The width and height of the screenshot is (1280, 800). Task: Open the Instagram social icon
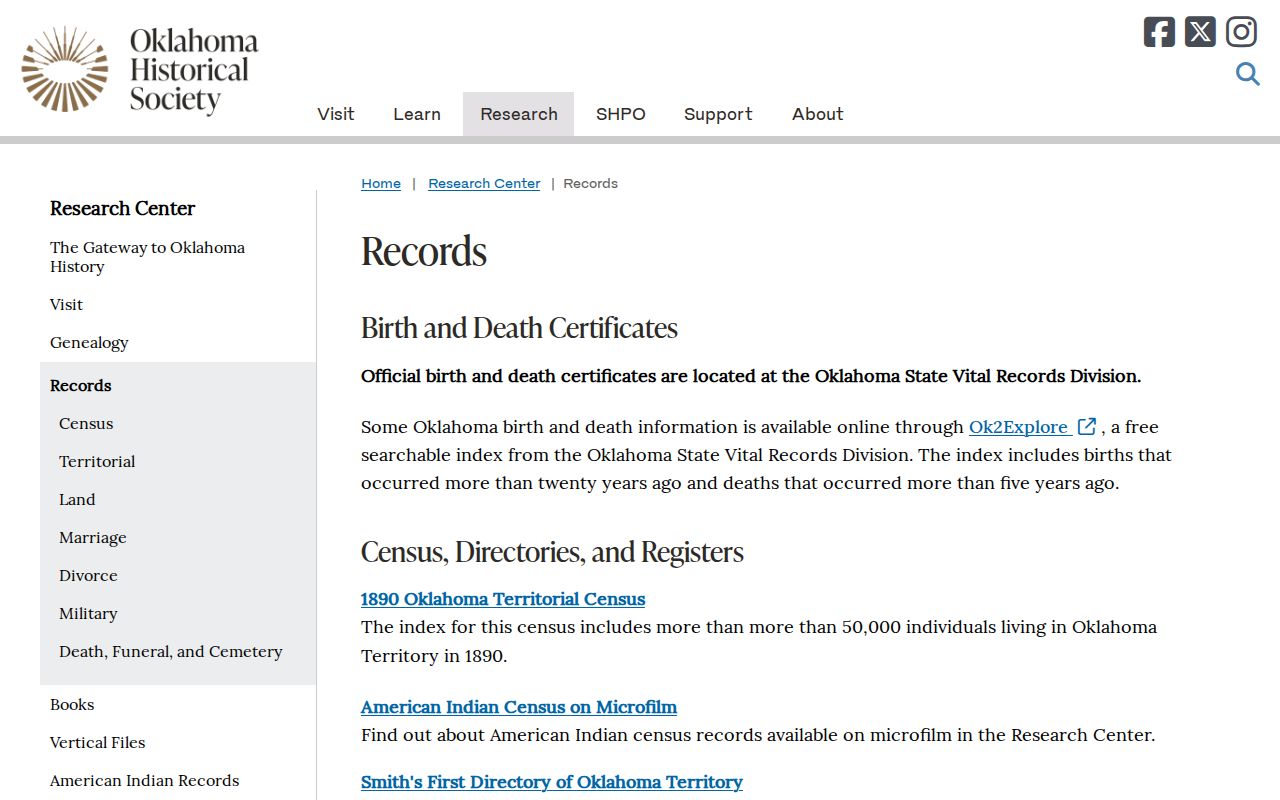pyautogui.click(x=1241, y=32)
